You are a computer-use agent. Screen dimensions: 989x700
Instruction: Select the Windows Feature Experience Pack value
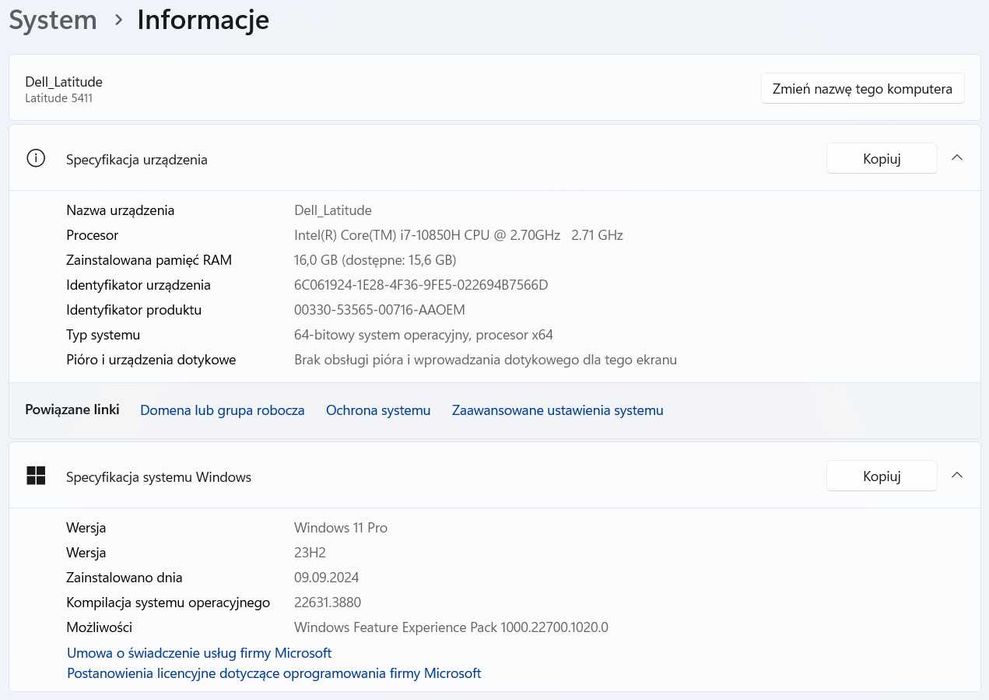pyautogui.click(x=451, y=627)
